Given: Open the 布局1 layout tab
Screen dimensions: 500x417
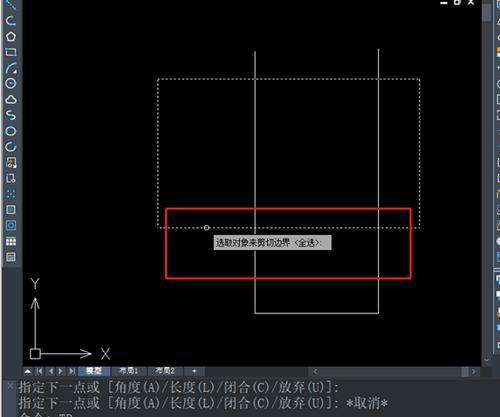Looking at the screenshot, I should (129, 371).
